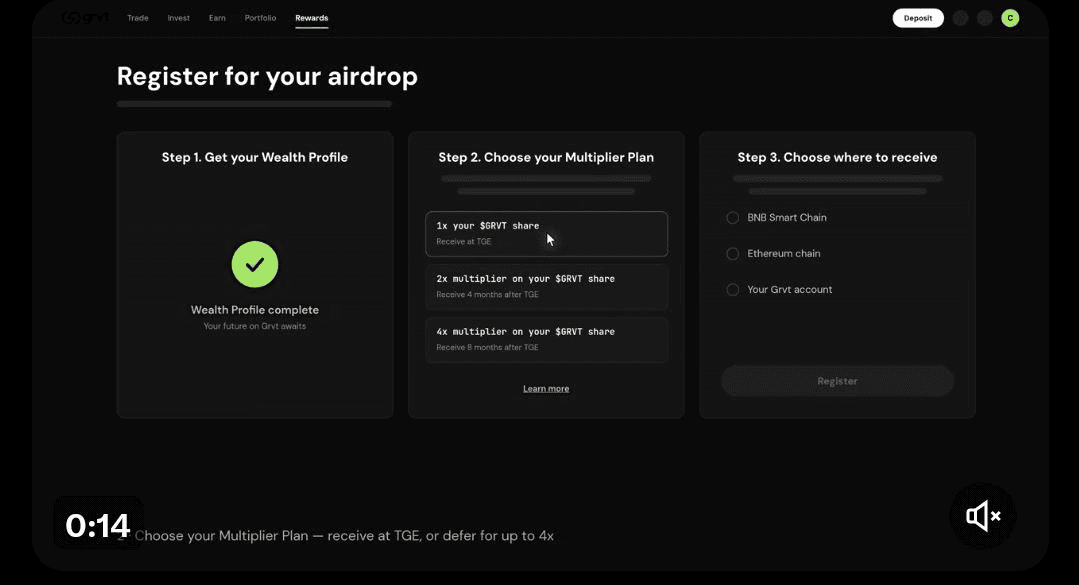Unmute the video with speaker icon

click(983, 516)
